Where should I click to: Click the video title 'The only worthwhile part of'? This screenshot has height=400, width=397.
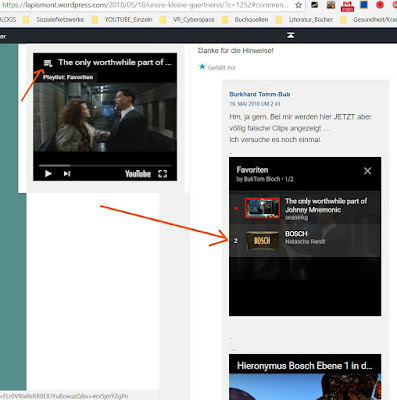[x=114, y=62]
